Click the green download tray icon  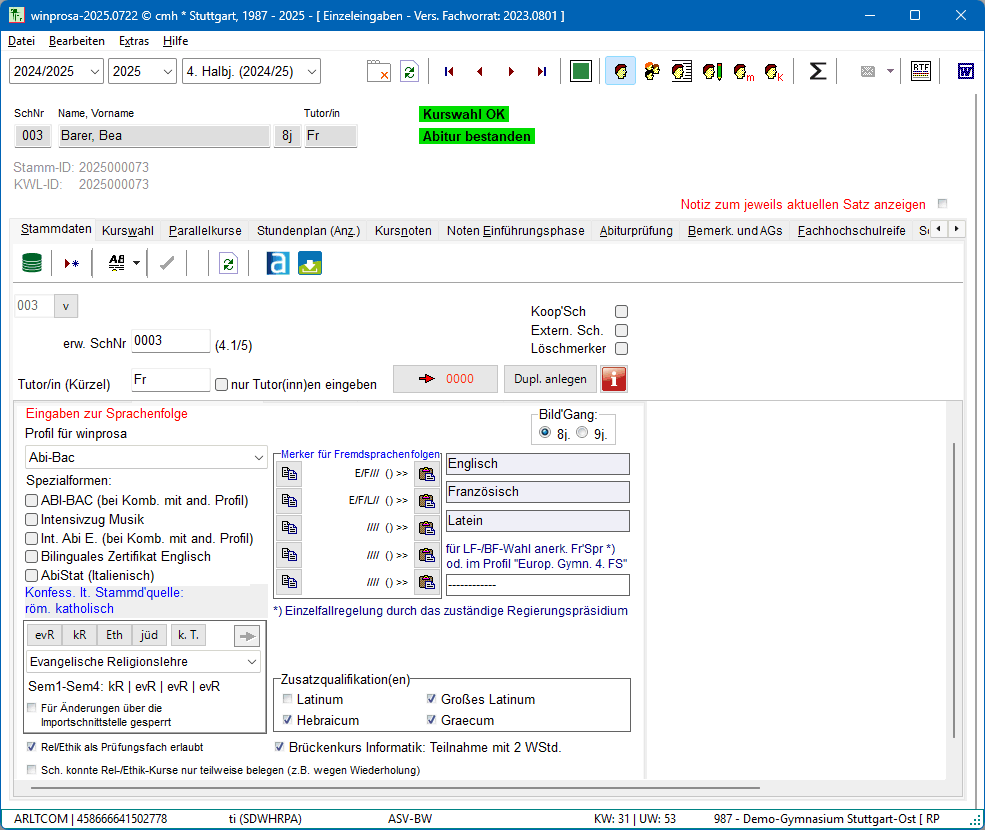tap(310, 263)
